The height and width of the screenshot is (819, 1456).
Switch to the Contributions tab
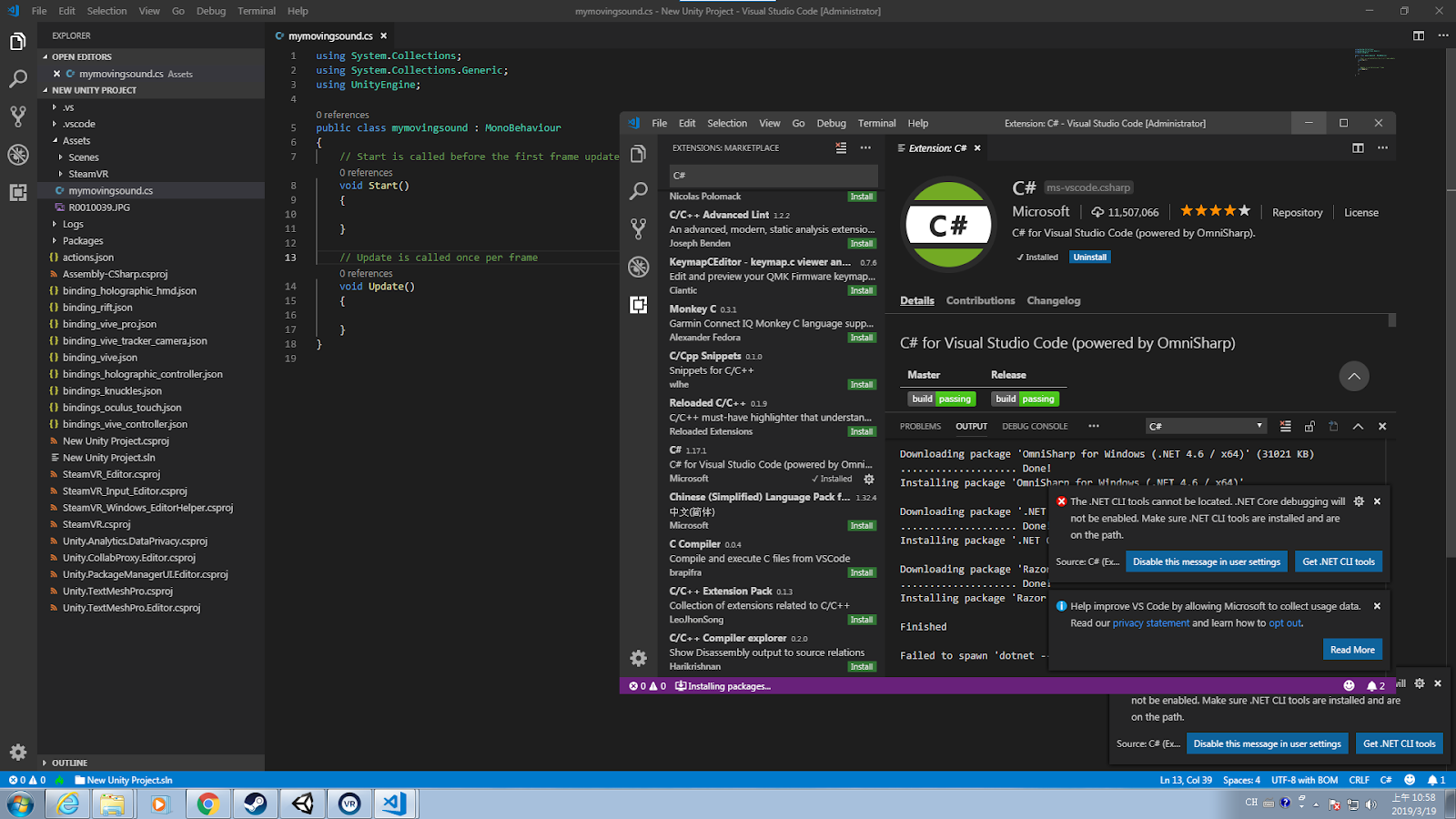click(980, 300)
